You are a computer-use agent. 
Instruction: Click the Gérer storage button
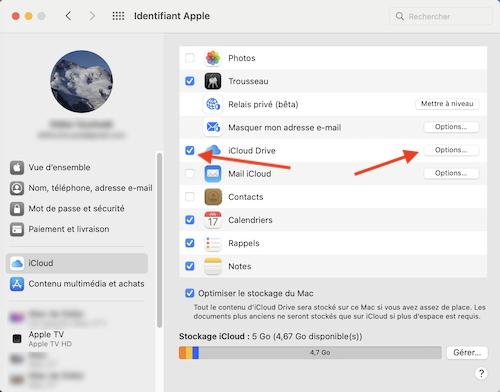click(x=467, y=353)
